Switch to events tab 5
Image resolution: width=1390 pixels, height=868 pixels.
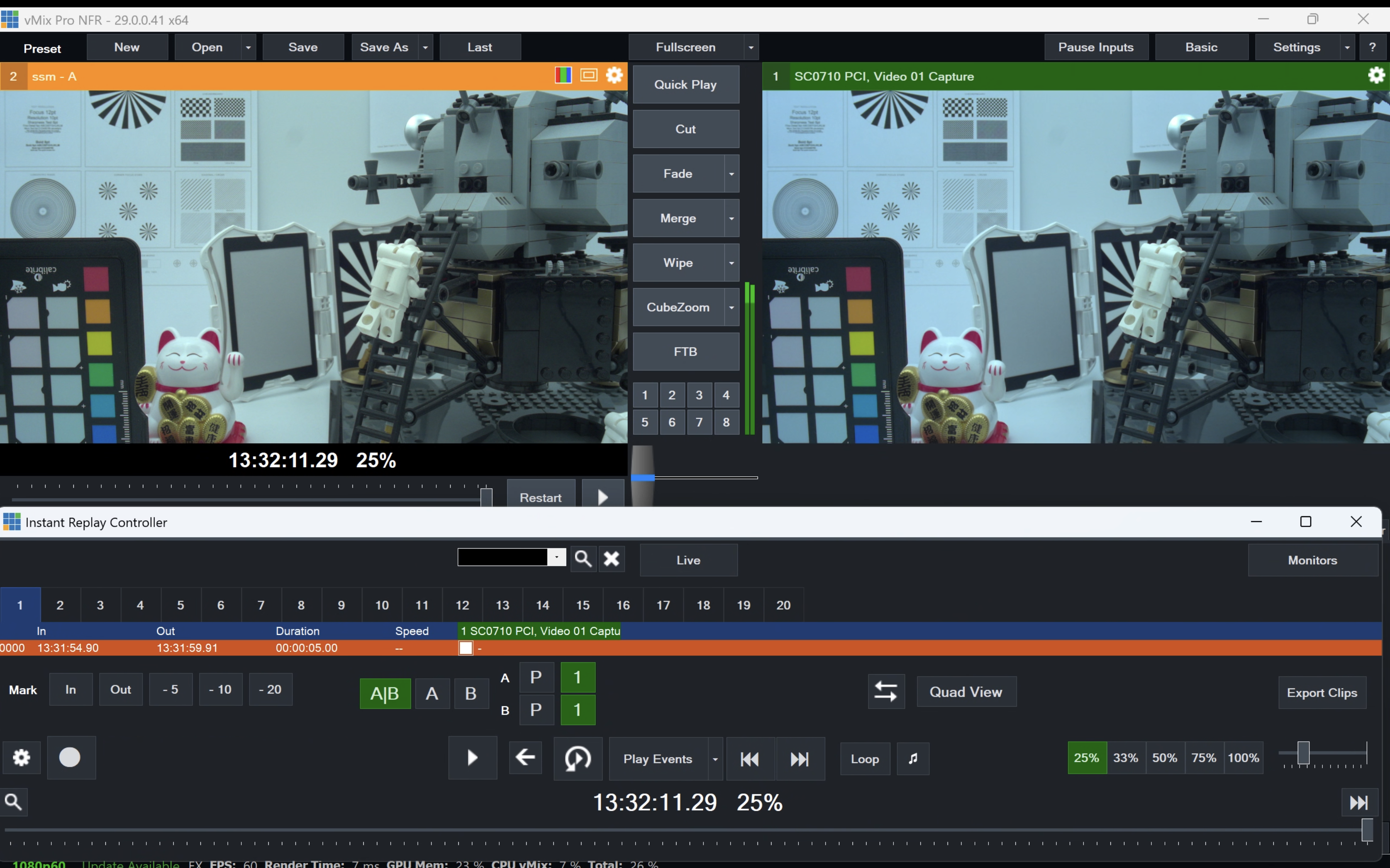click(x=180, y=605)
